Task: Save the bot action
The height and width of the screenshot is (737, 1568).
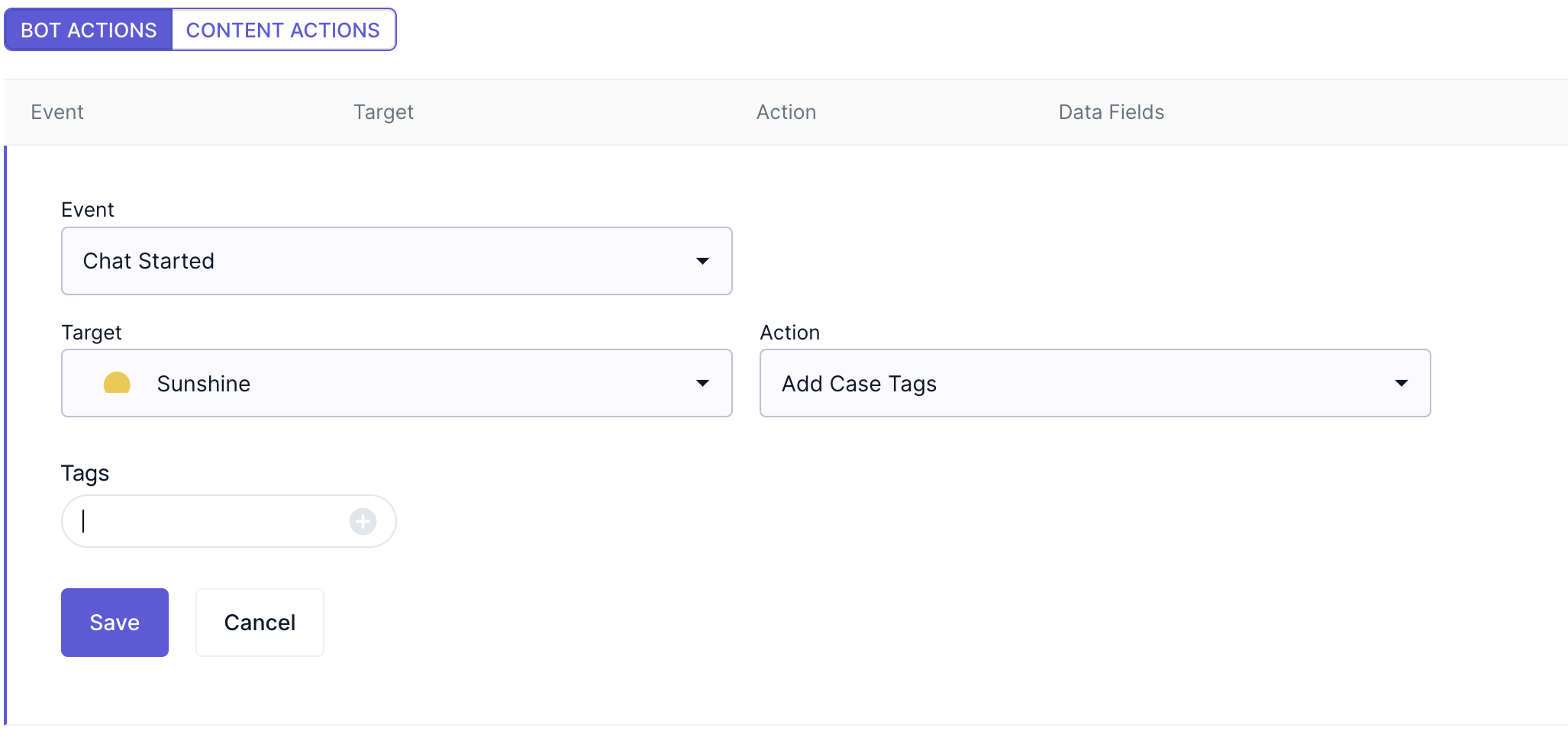Action: 115,623
